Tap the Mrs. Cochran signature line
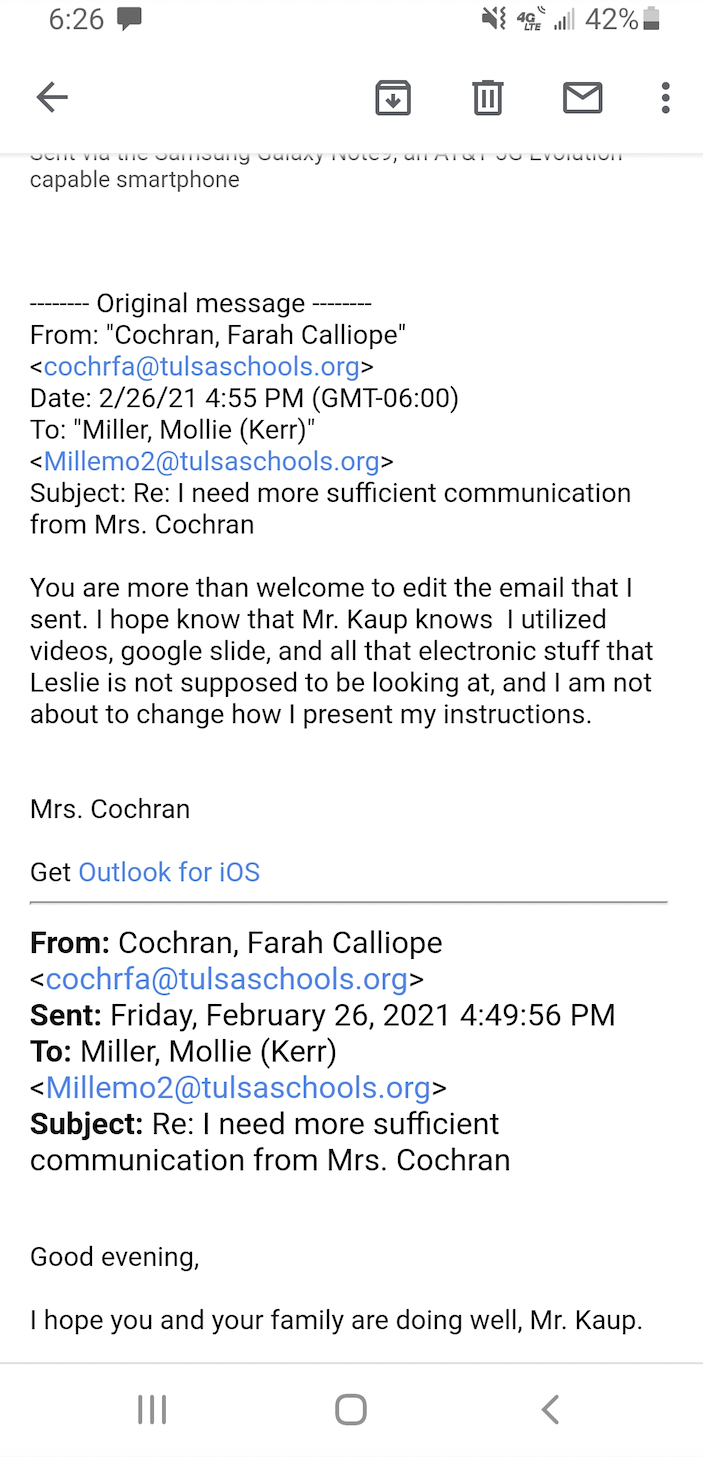 [110, 808]
